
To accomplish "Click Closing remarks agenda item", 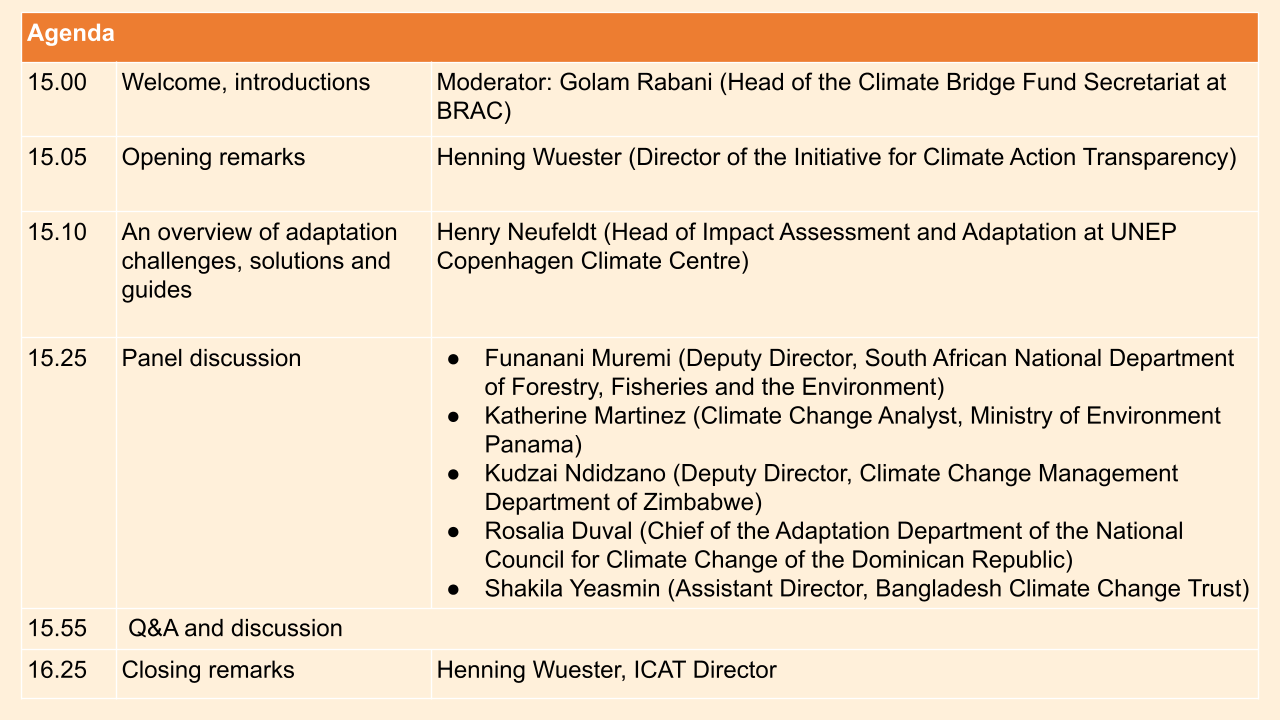I will point(208,670).
